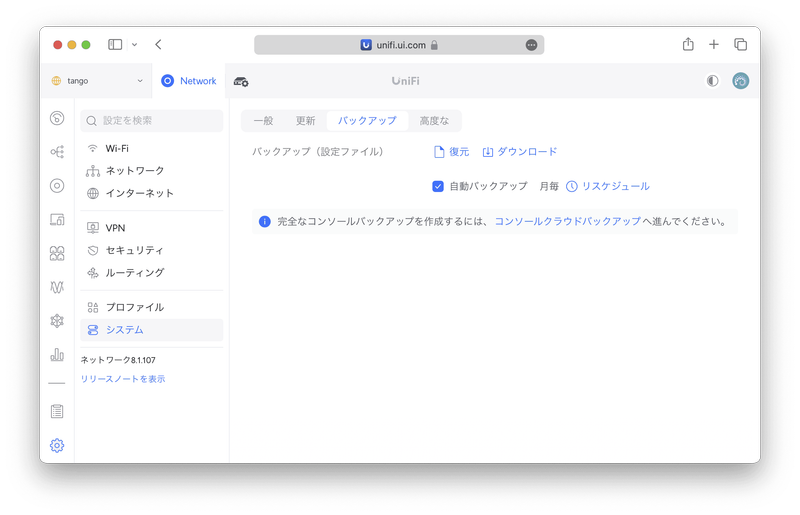The height and width of the screenshot is (515, 800).
Task: Click the 復元 restore link
Action: click(x=451, y=152)
